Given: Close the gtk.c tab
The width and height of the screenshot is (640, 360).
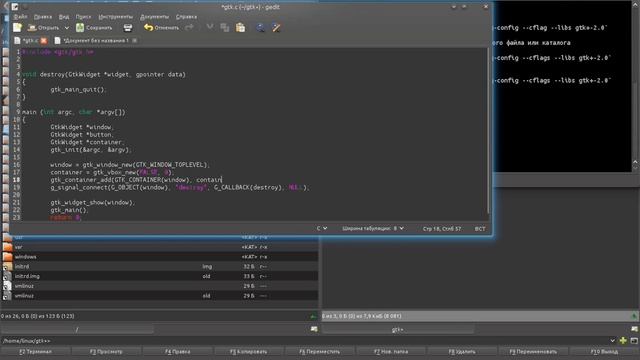Looking at the screenshot, I should point(44,40).
